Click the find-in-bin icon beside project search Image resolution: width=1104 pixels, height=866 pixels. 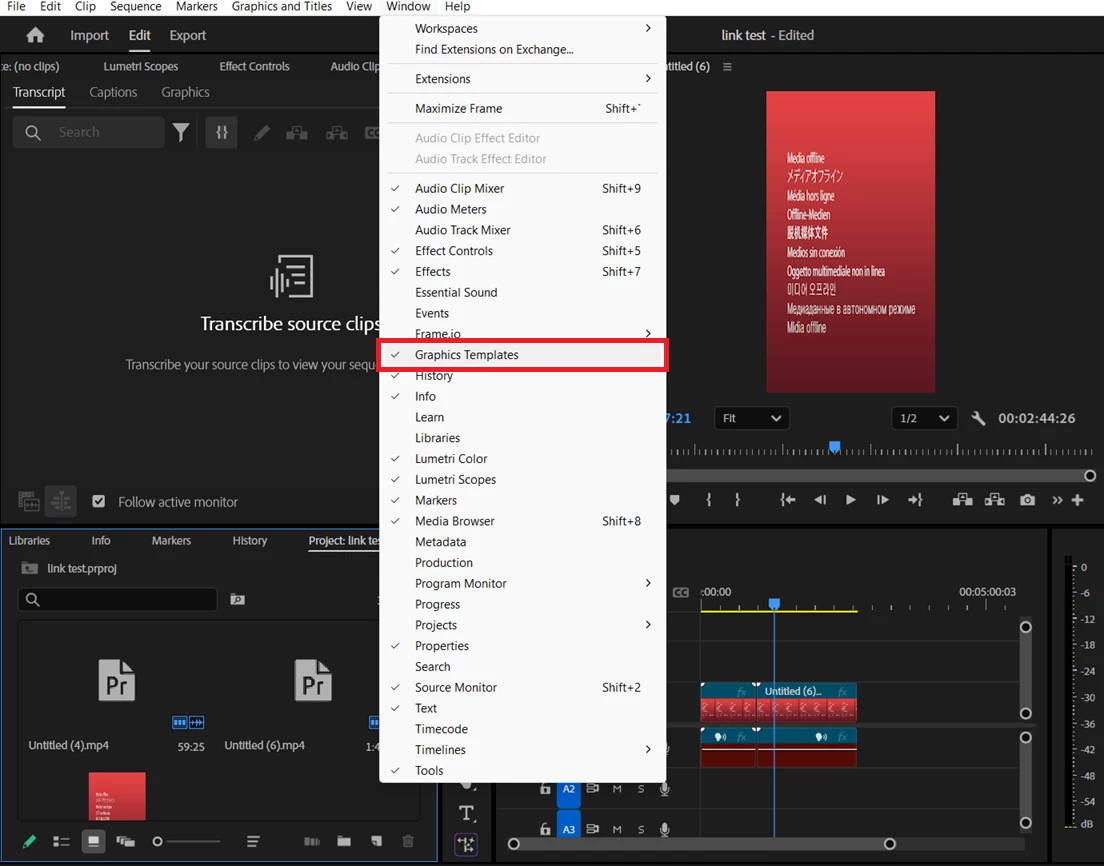tap(237, 599)
